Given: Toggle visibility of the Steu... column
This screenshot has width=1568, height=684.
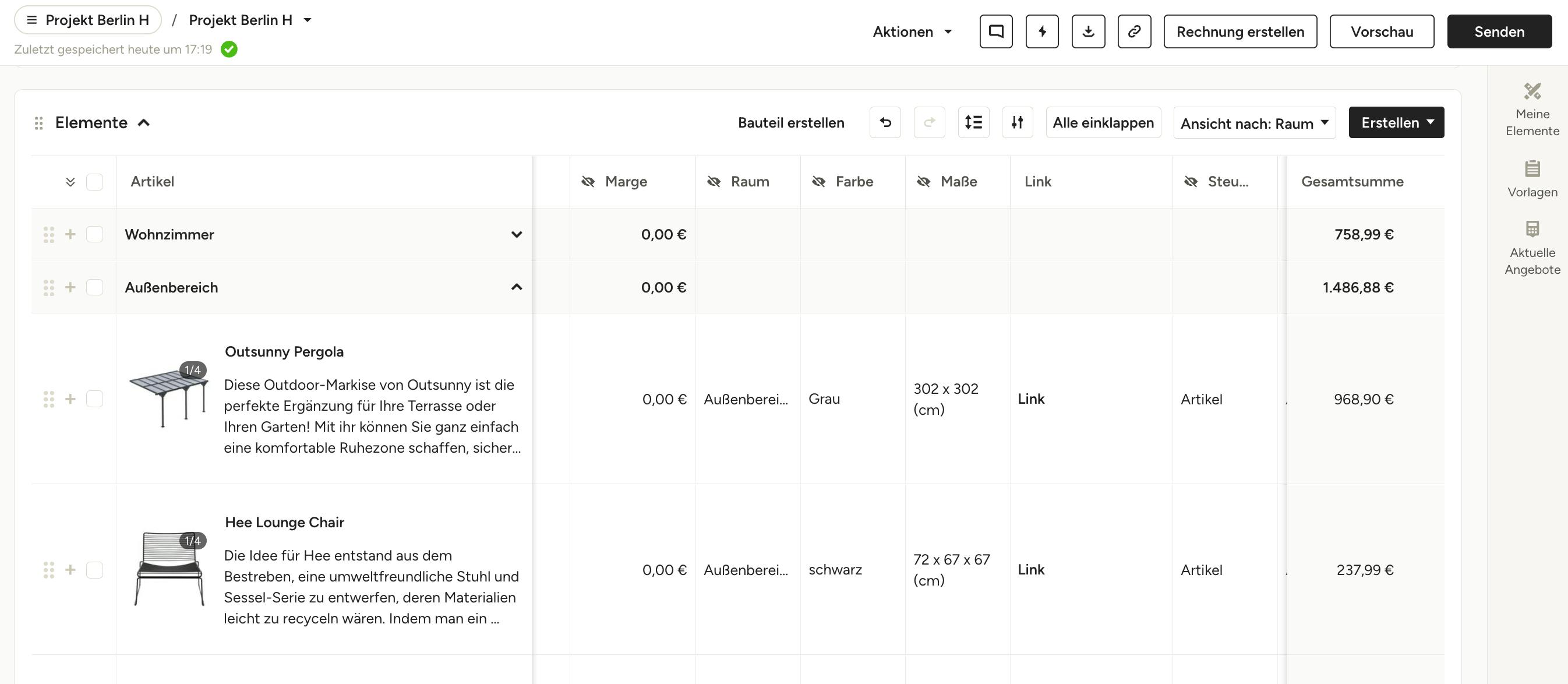Looking at the screenshot, I should (x=1191, y=182).
